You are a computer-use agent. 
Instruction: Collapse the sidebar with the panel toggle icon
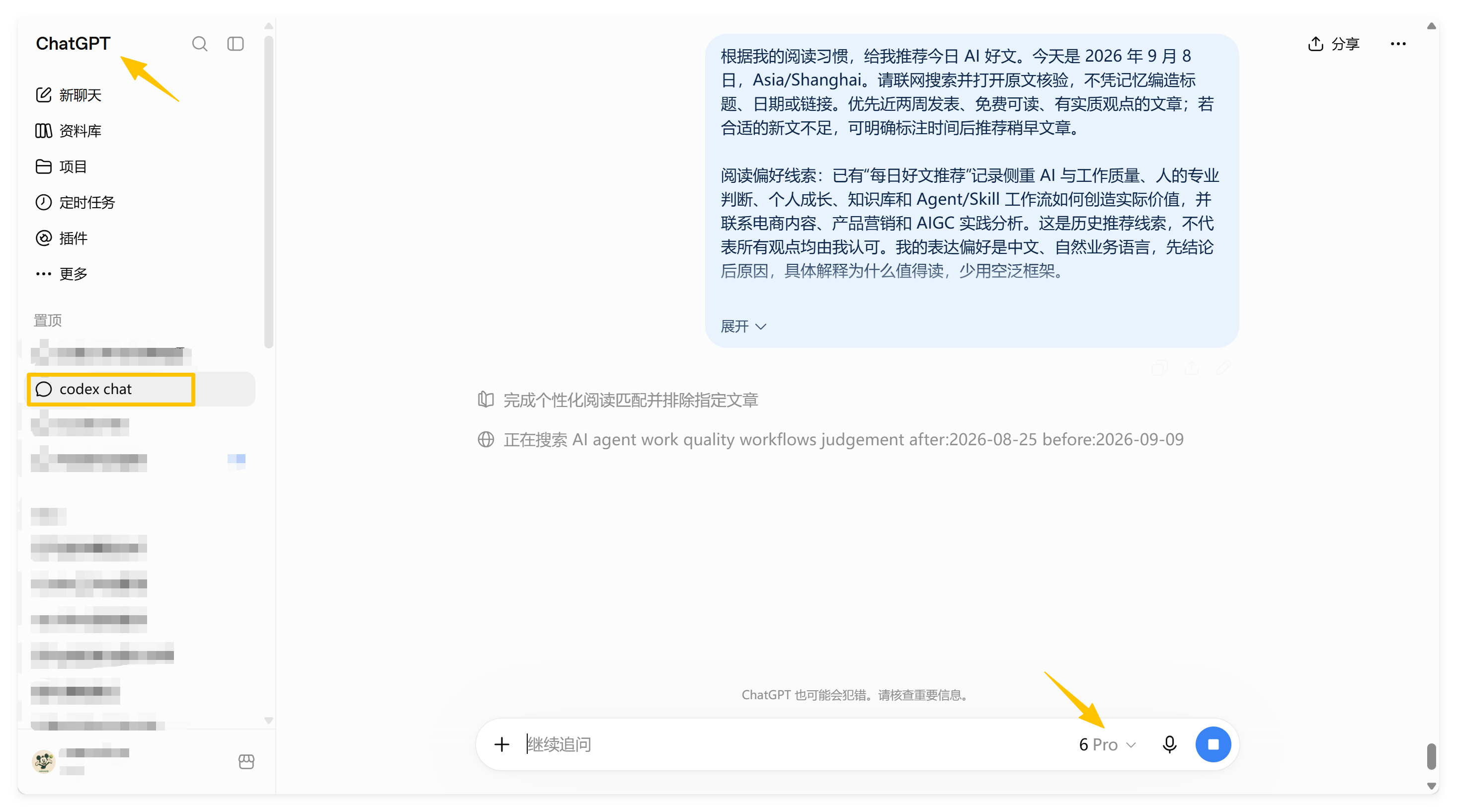pos(235,44)
